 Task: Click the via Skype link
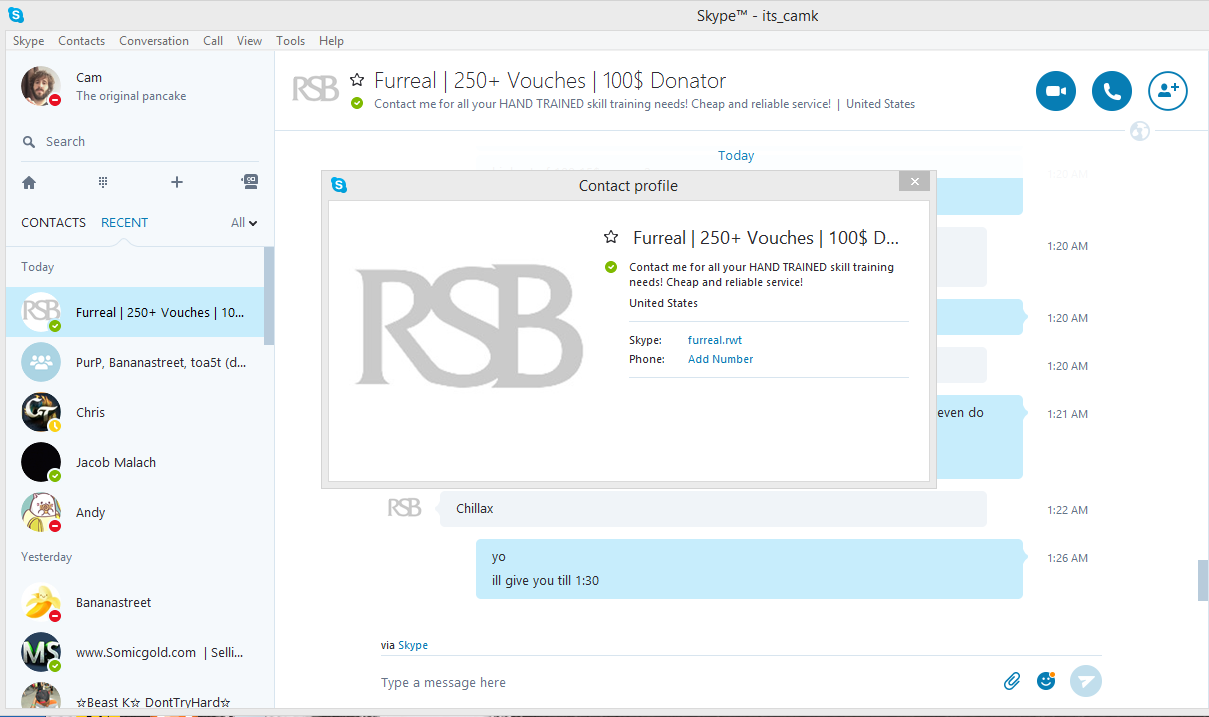412,645
